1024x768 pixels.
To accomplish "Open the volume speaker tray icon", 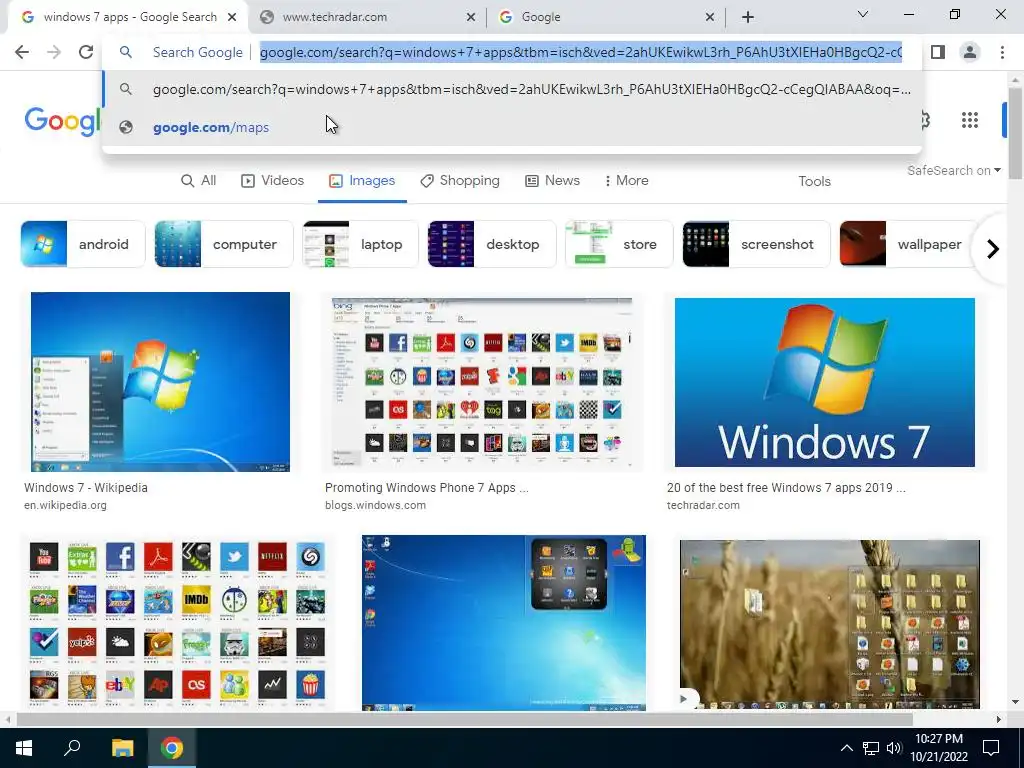I will (894, 748).
